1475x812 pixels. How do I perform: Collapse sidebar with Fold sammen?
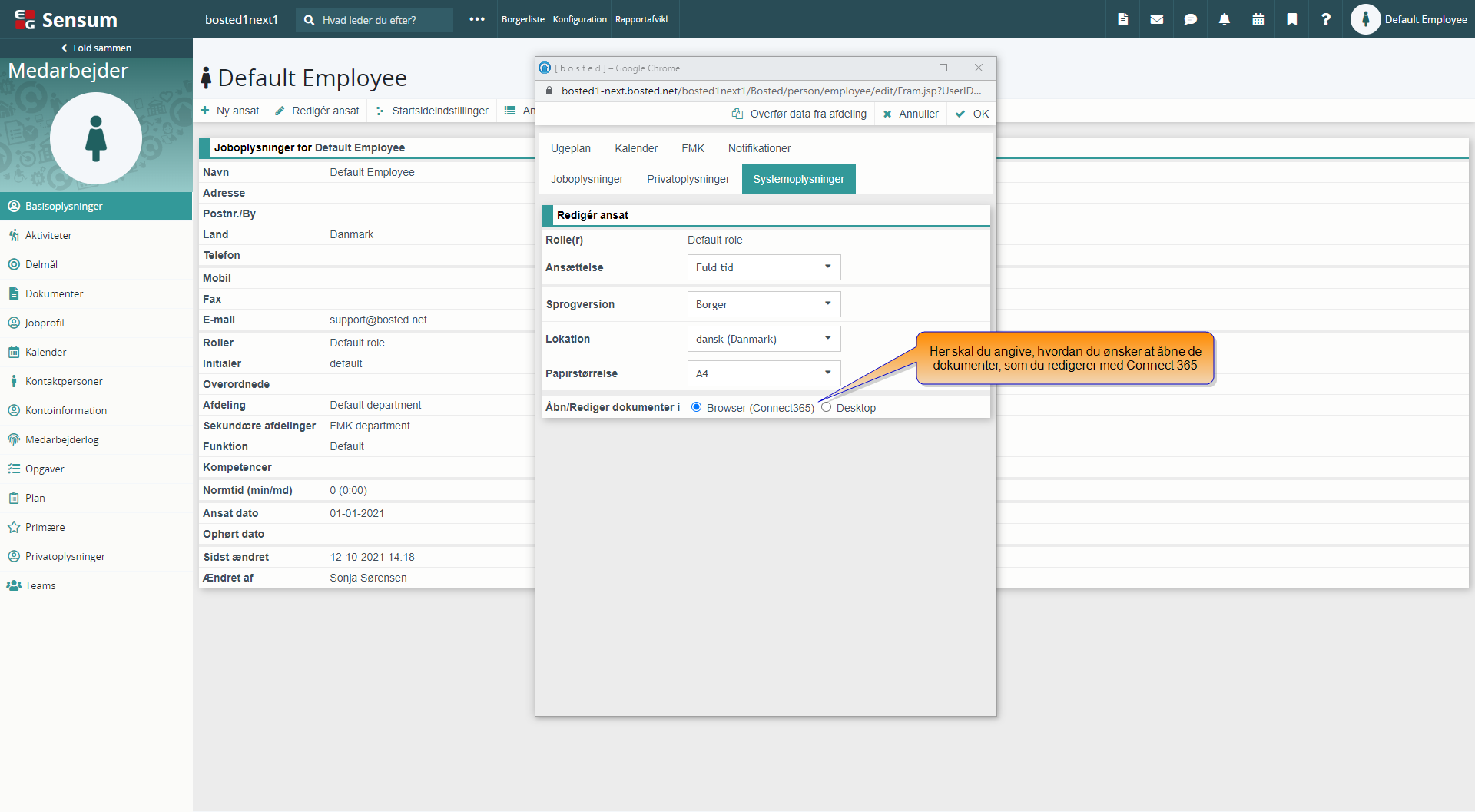click(96, 48)
